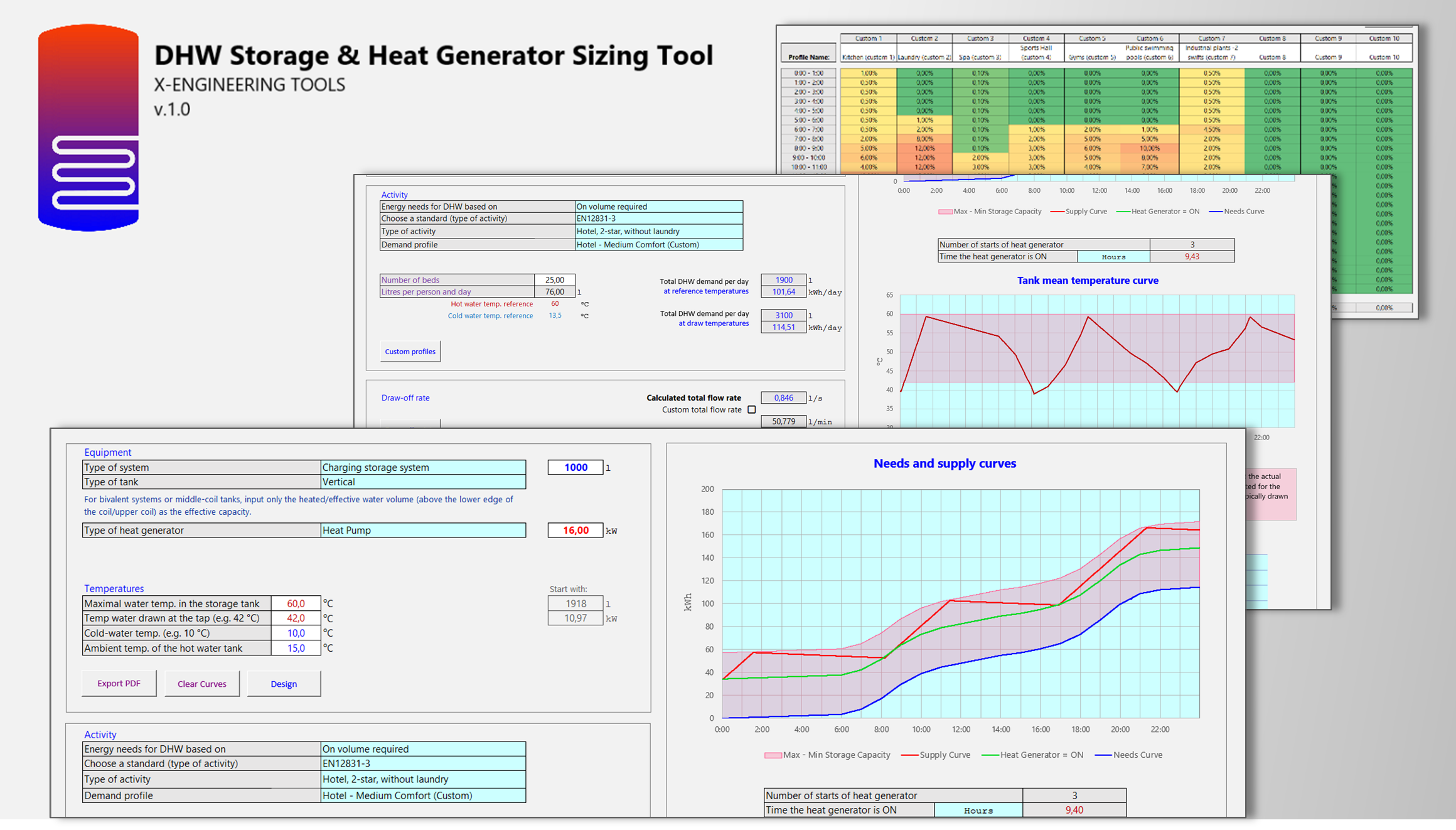Click the Hours unit cell in bottom table
This screenshot has width=1456, height=830.
tap(978, 811)
